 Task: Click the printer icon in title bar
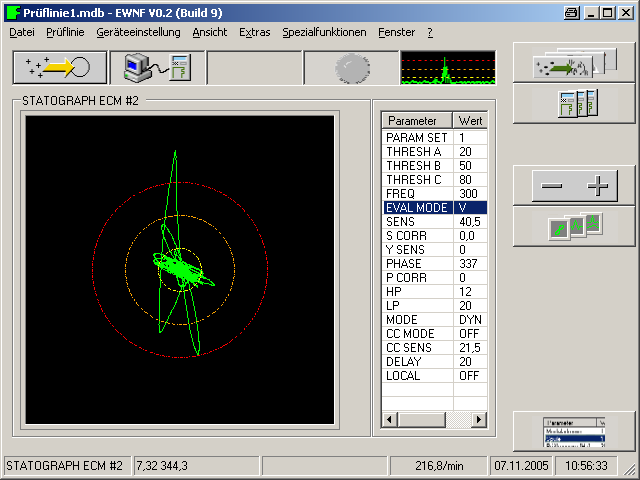[x=571, y=13]
